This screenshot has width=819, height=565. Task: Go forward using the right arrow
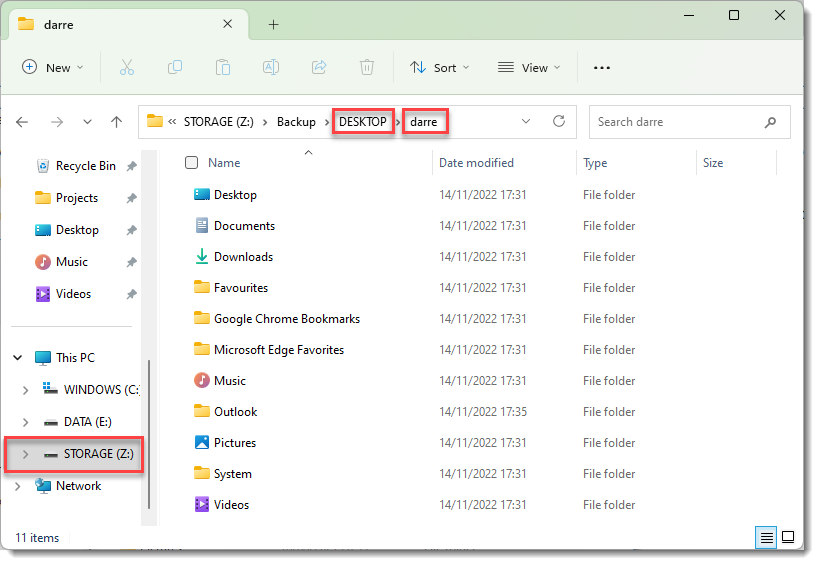tap(56, 122)
